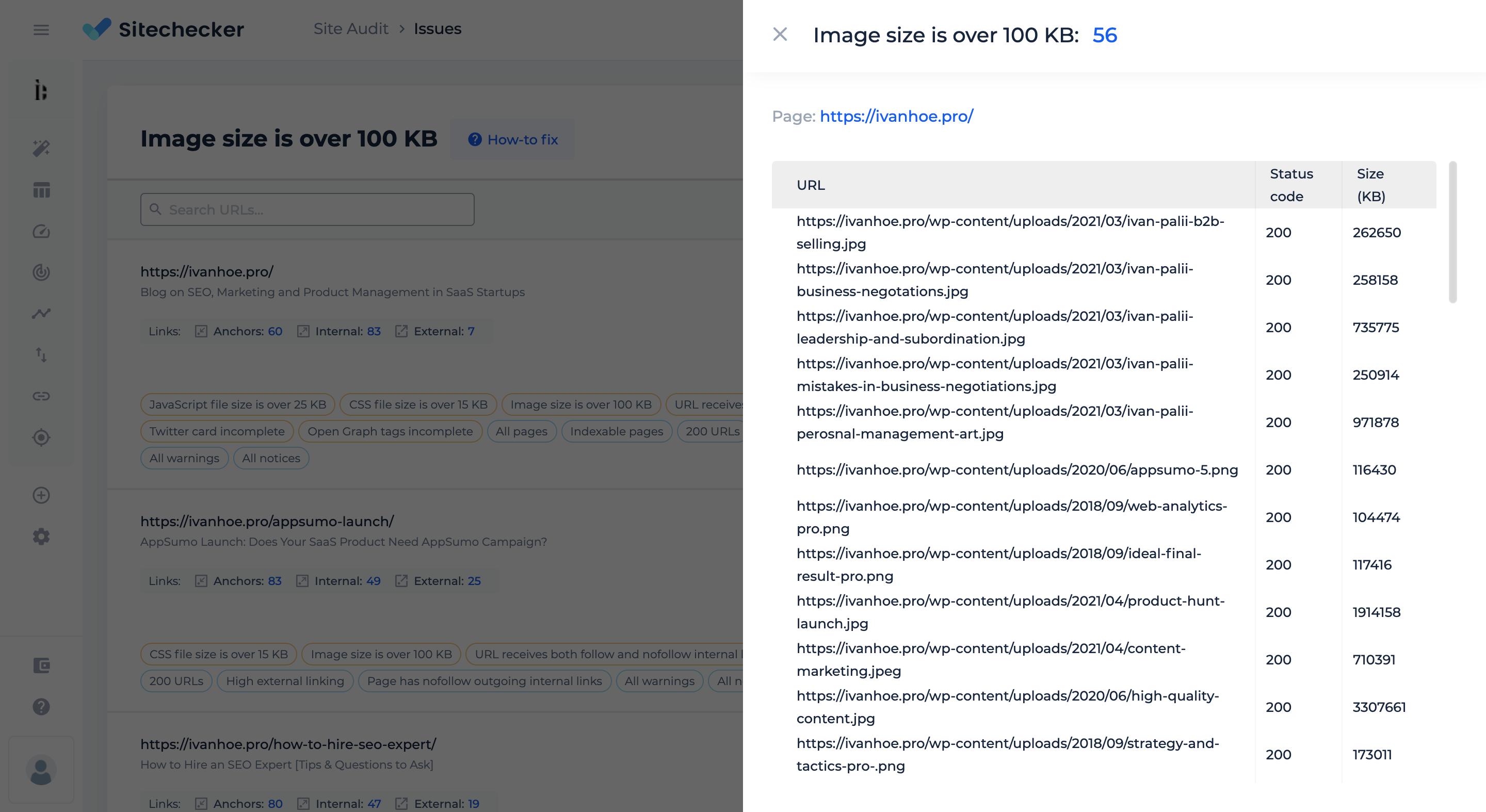Open the speedometer sidebar icon
Image resolution: width=1486 pixels, height=812 pixels.
41,231
